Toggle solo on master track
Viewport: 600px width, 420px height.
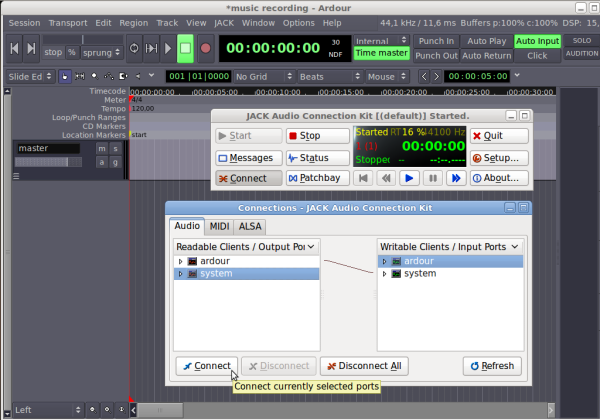click(115, 149)
